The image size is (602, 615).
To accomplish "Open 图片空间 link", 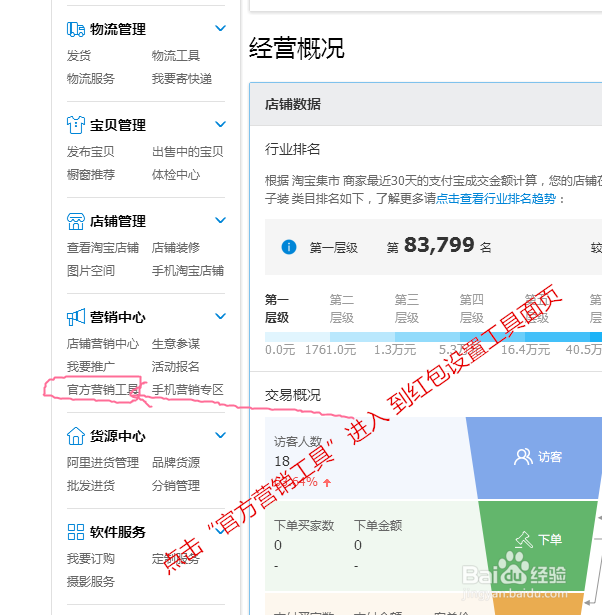I will tap(91, 271).
